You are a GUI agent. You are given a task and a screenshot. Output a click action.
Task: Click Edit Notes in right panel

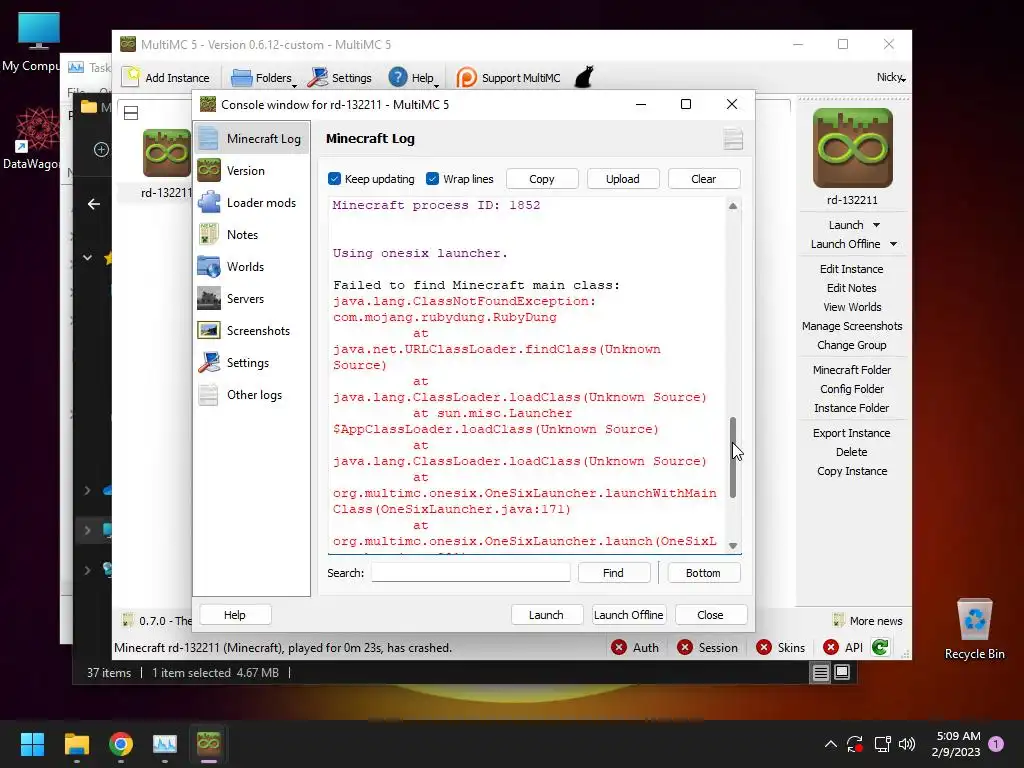852,288
